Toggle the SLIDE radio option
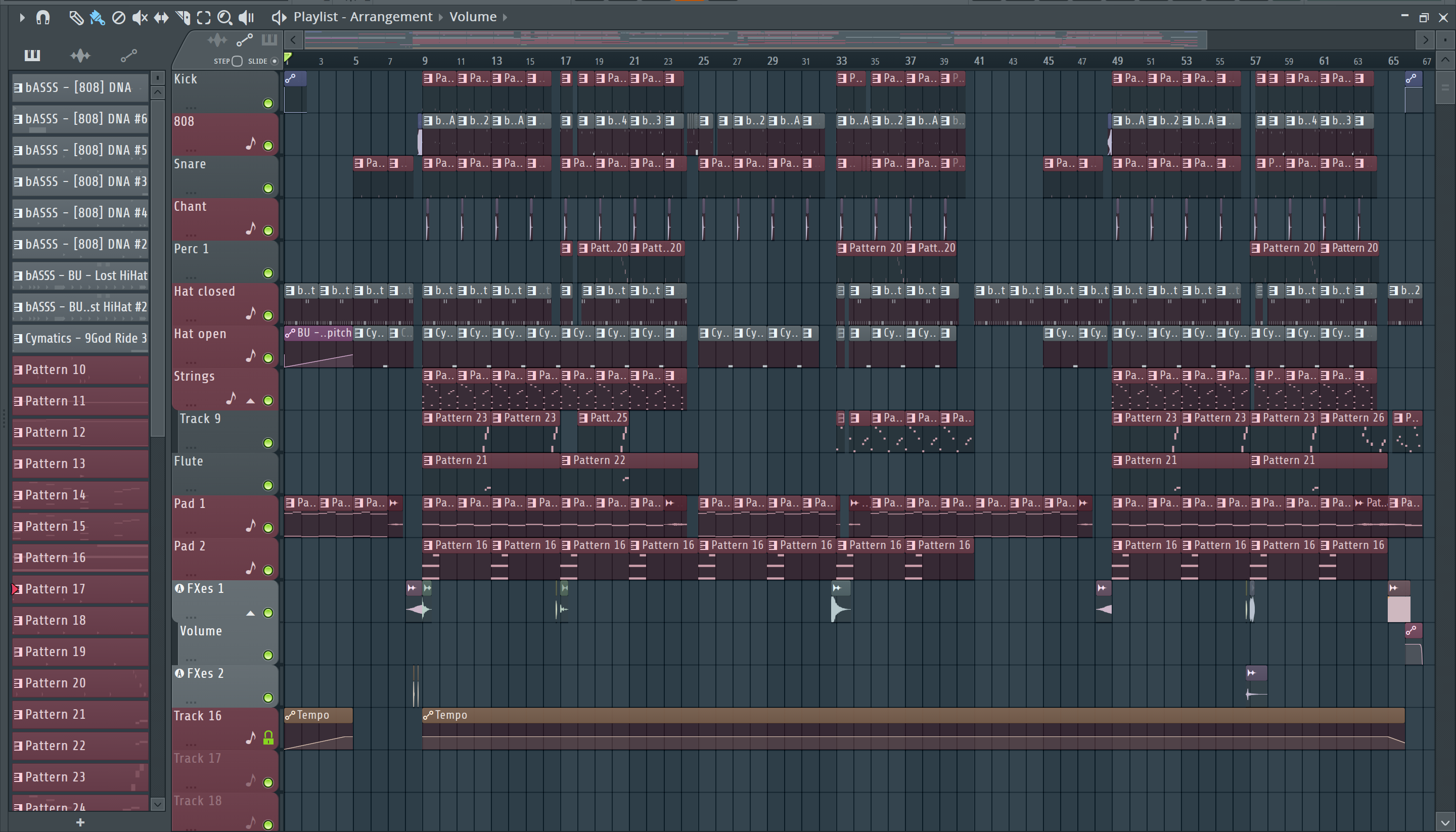Image resolution: width=1456 pixels, height=832 pixels. (x=275, y=61)
